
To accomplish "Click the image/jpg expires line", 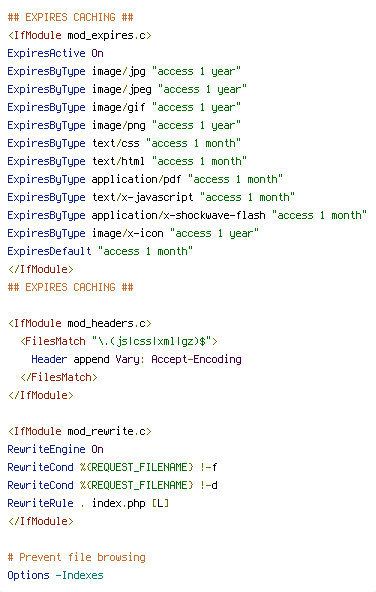I will tap(124, 71).
